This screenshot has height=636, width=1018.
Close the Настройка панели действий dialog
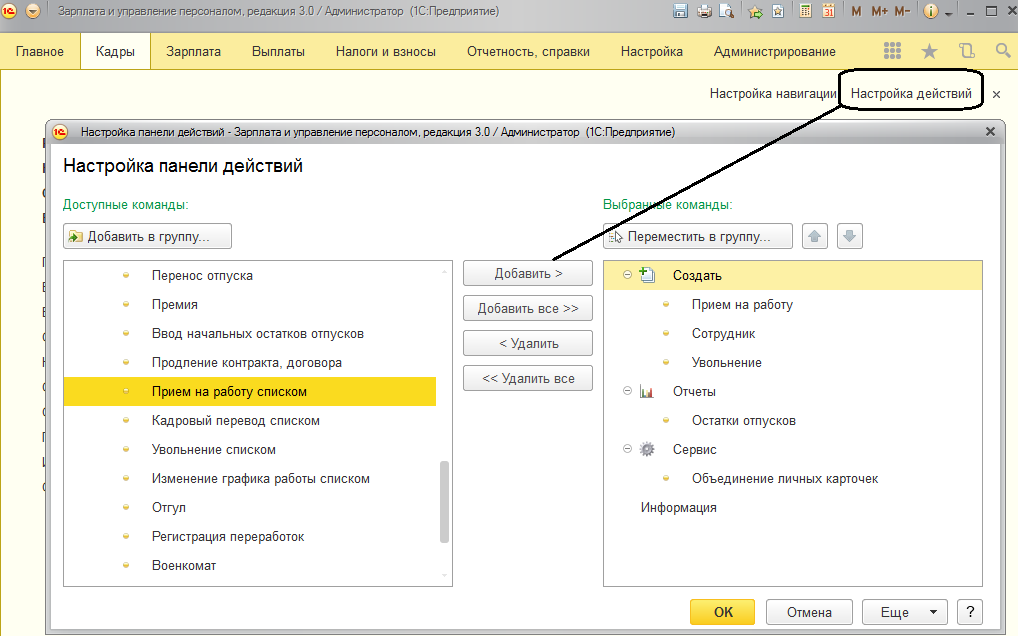coord(990,132)
